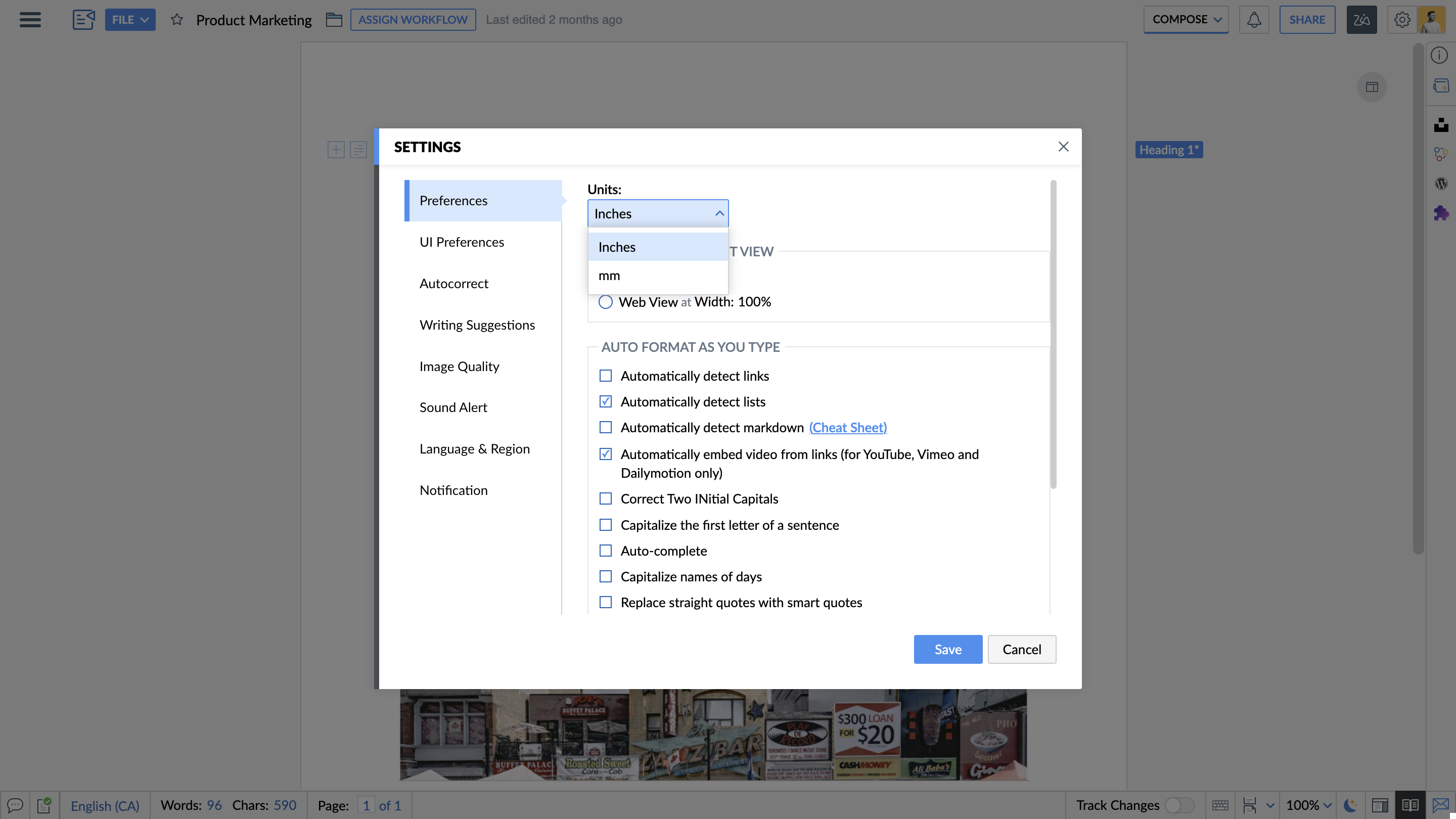The image size is (1456, 819).
Task: Expand the page view options chevron
Action: click(x=1270, y=805)
